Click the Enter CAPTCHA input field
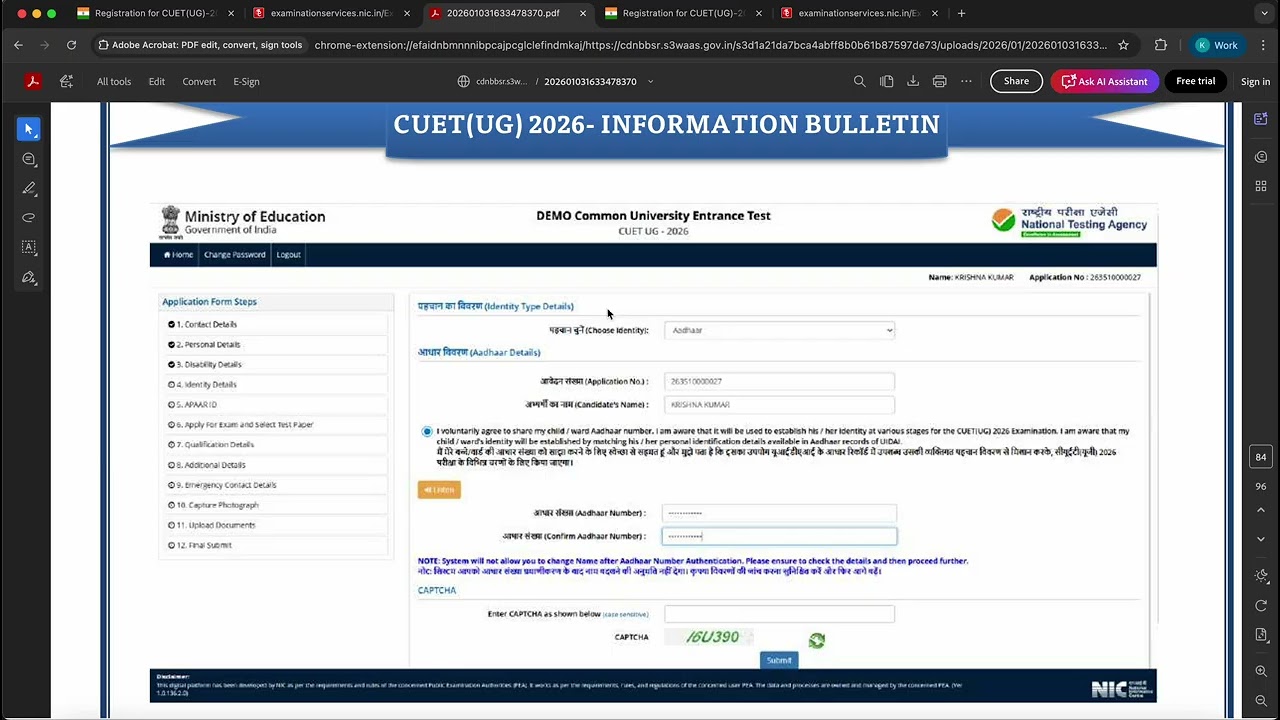Image resolution: width=1280 pixels, height=720 pixels. coord(779,613)
